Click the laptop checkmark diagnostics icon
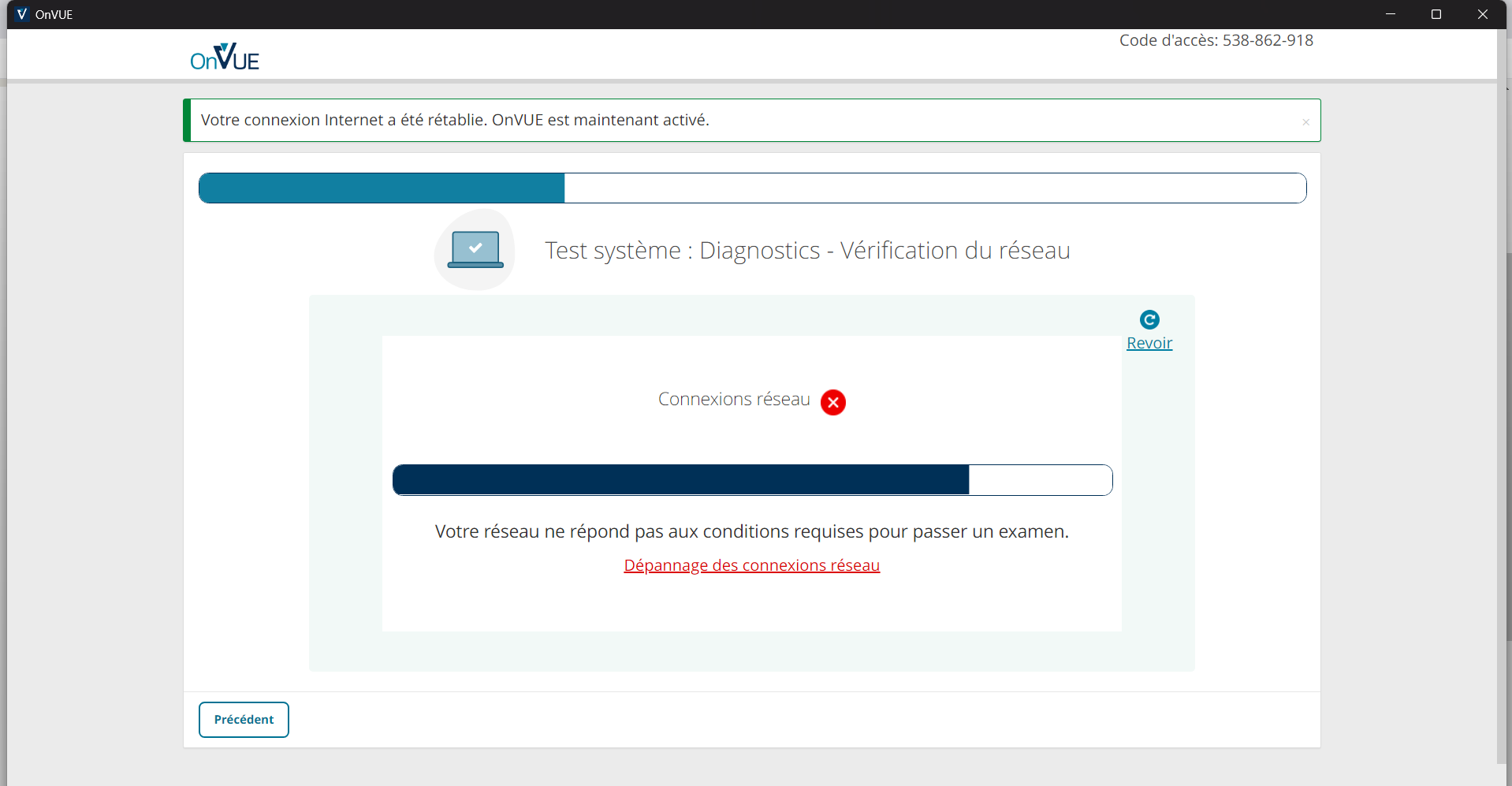Screen dimensions: 1512x786 coord(475,249)
